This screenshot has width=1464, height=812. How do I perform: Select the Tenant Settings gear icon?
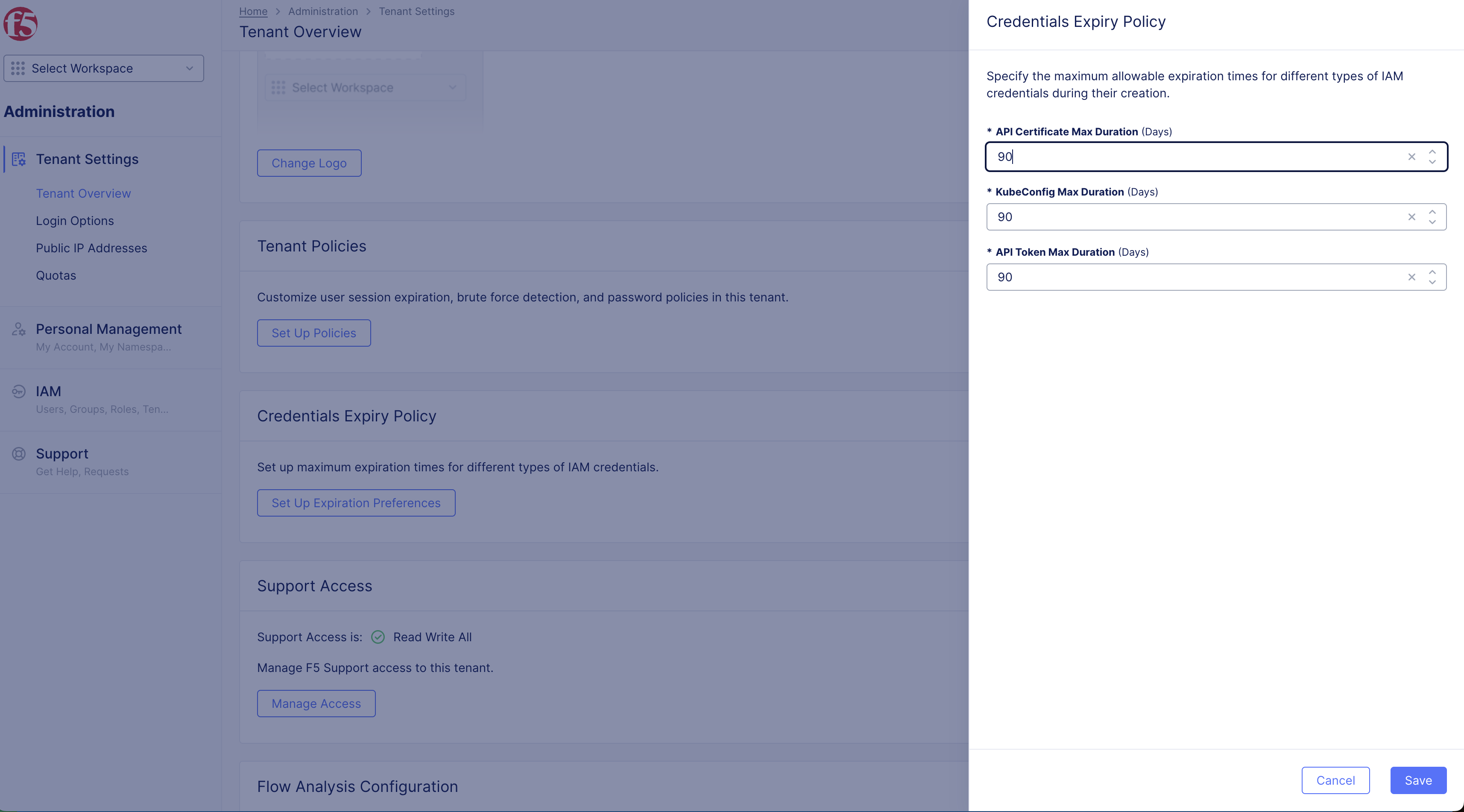point(19,160)
